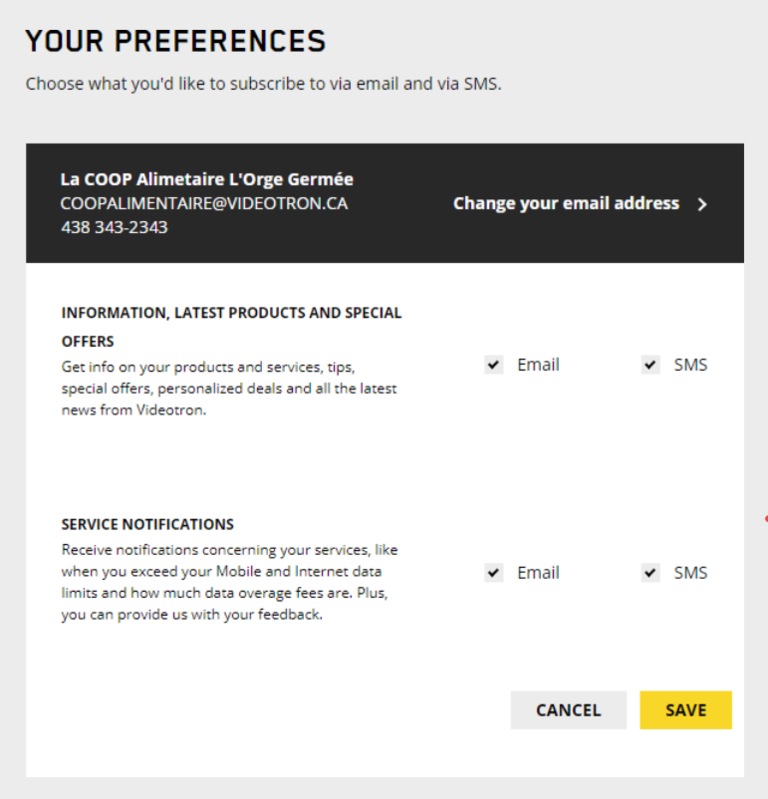Image resolution: width=768 pixels, height=799 pixels.
Task: Click the Email label beside Service Notifications
Action: click(x=538, y=573)
